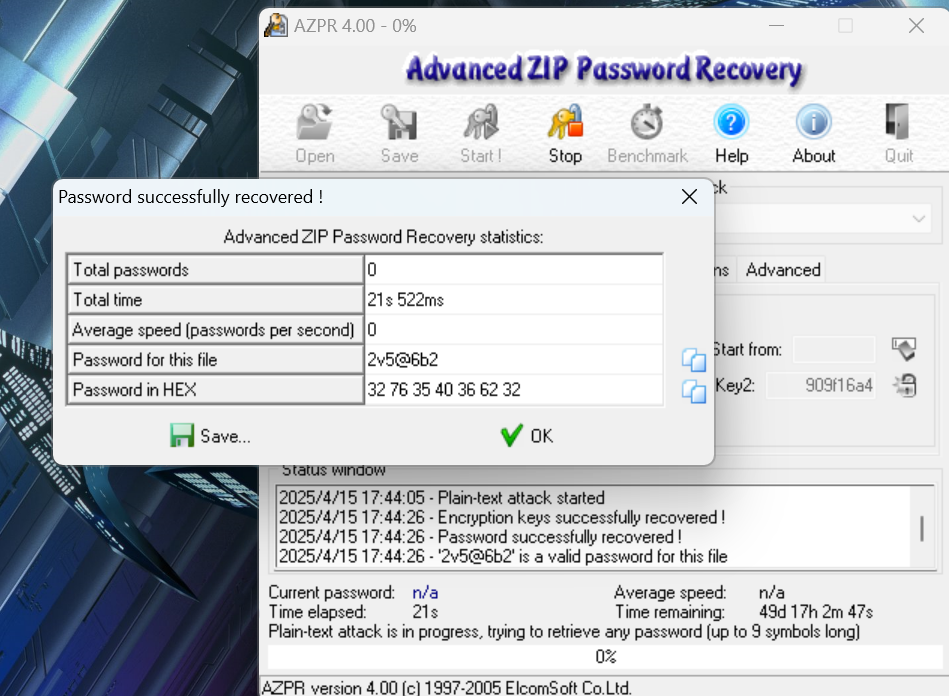Select the Total time value 21s 522ms
This screenshot has height=696, width=949.
(x=406, y=300)
